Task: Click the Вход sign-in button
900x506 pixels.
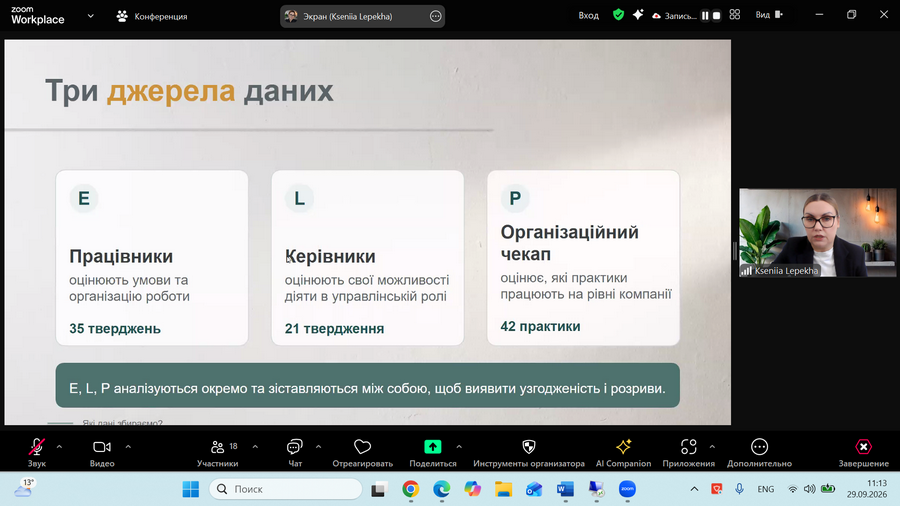Action: 588,15
